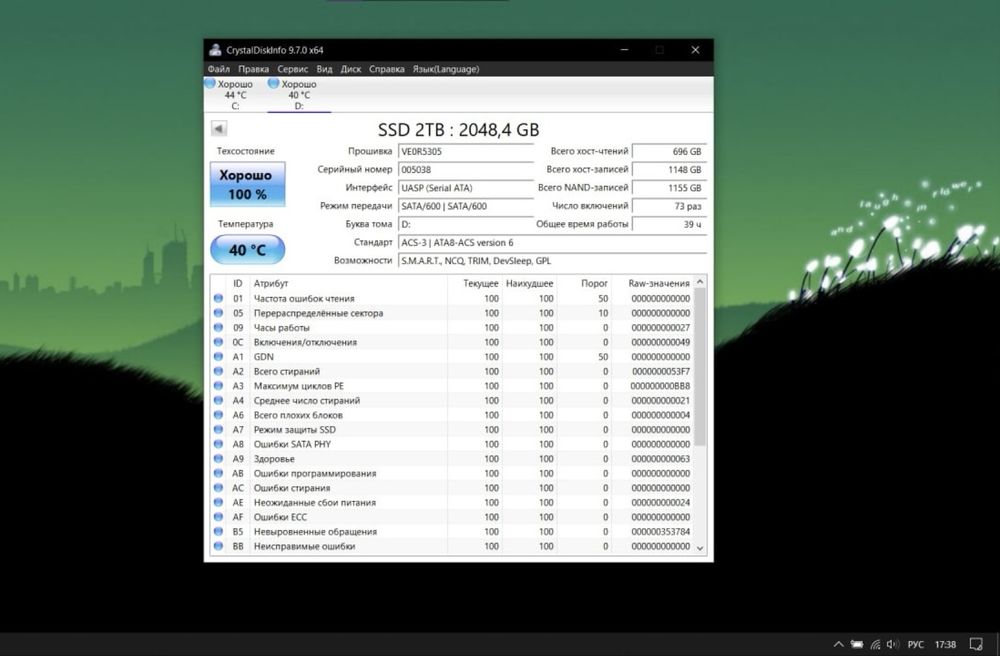Click the scroll down arrow of attribute list

coord(700,548)
